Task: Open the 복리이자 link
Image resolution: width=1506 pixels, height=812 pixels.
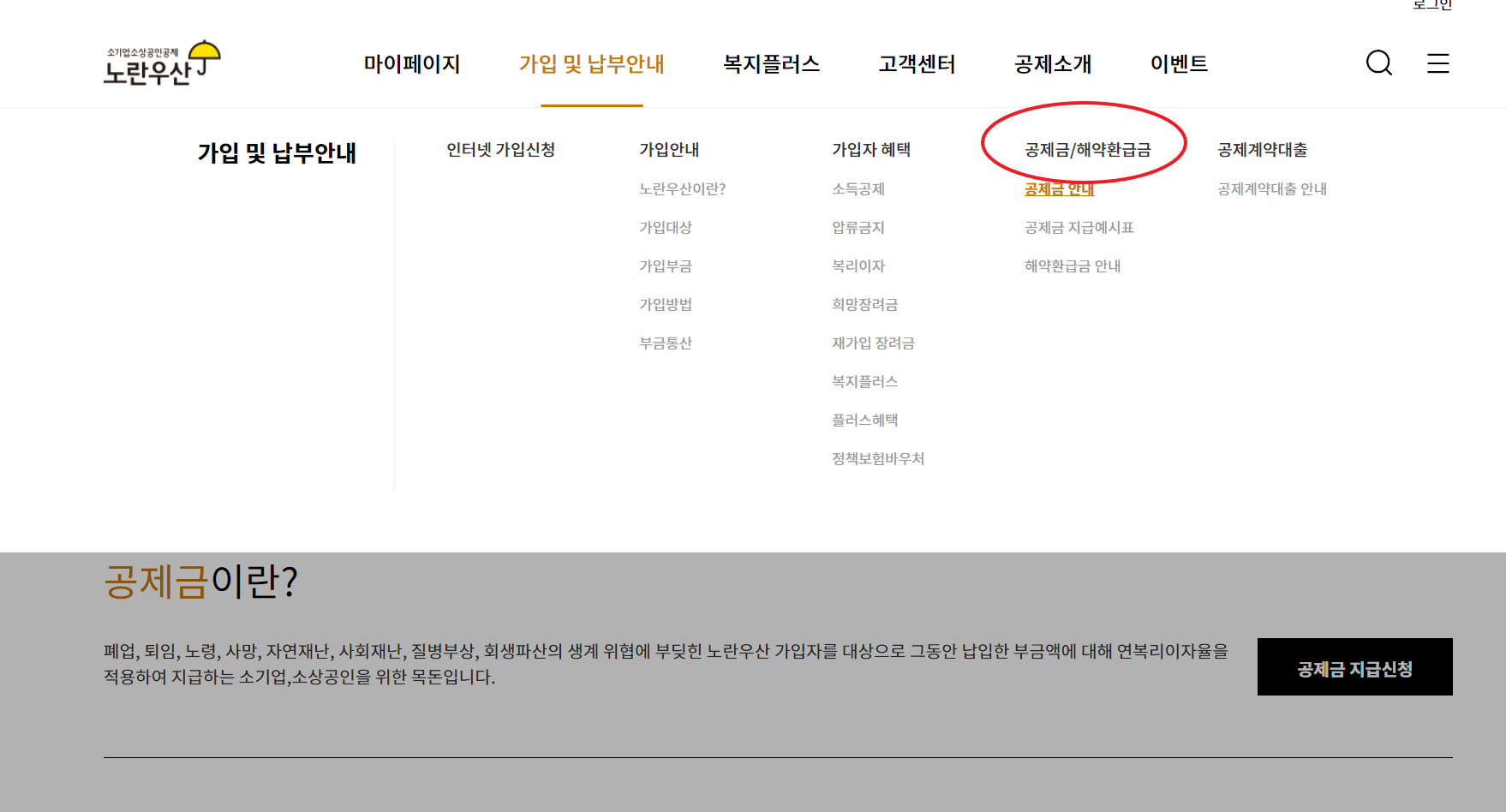Action: tap(858, 266)
